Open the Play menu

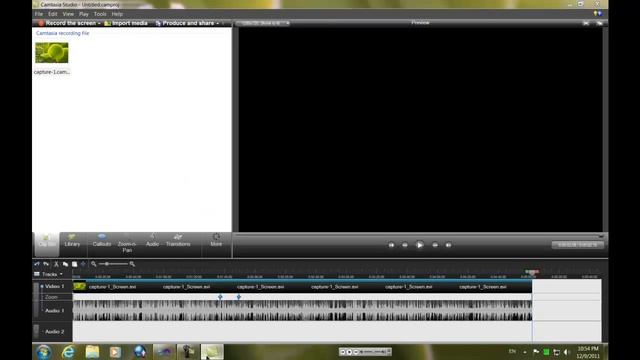(x=84, y=14)
